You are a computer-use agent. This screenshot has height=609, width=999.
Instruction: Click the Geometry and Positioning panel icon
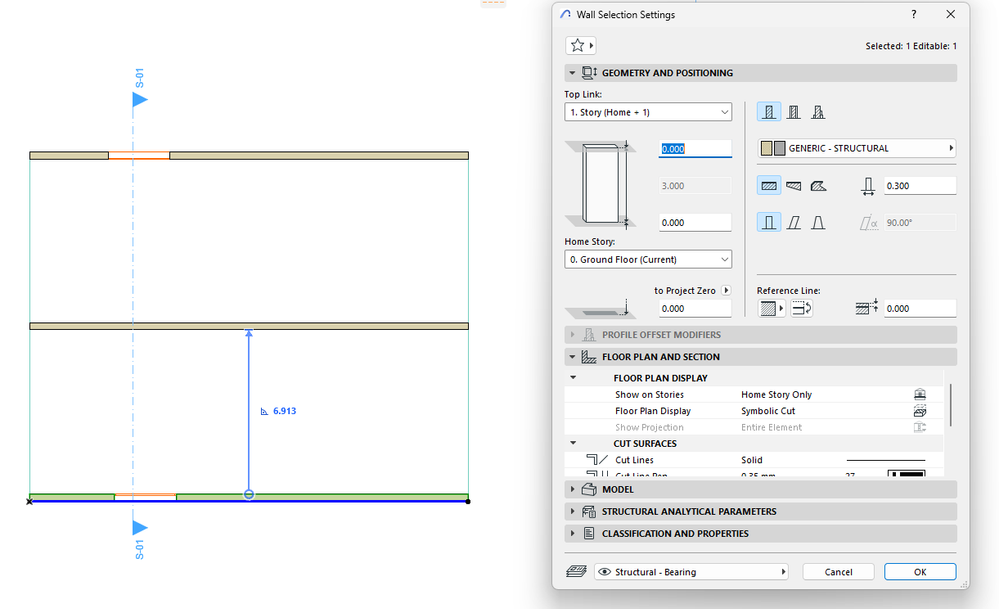589,73
